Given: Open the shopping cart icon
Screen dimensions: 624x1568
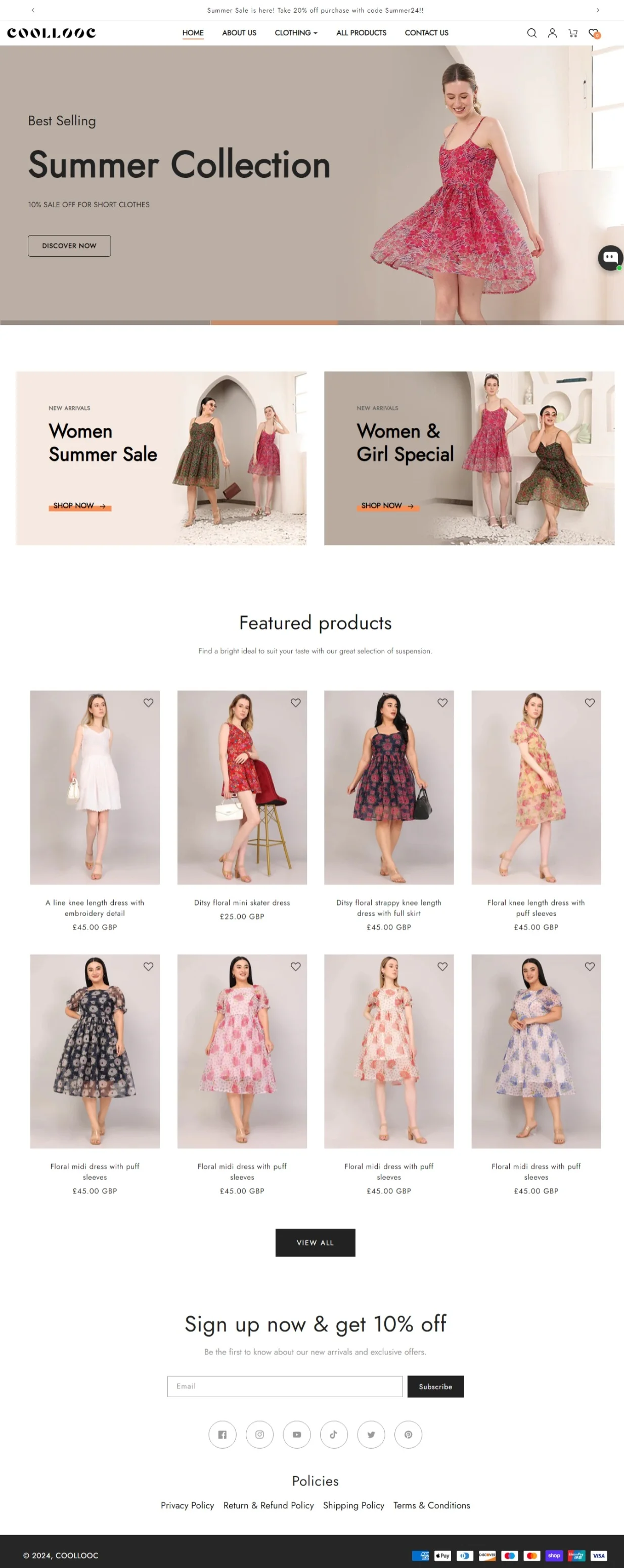Looking at the screenshot, I should (573, 33).
